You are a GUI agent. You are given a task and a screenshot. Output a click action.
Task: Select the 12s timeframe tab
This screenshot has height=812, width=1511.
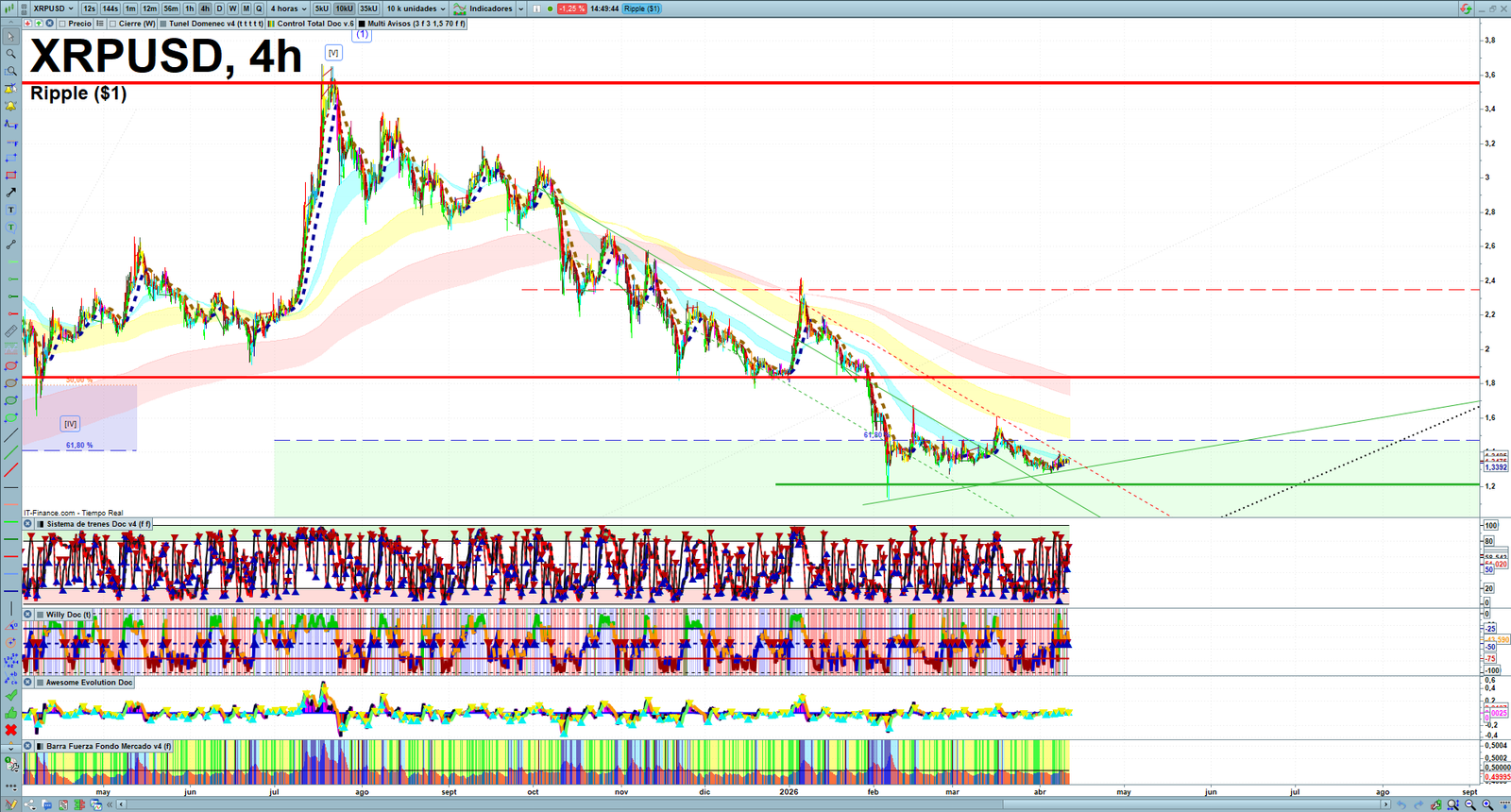pyautogui.click(x=89, y=8)
